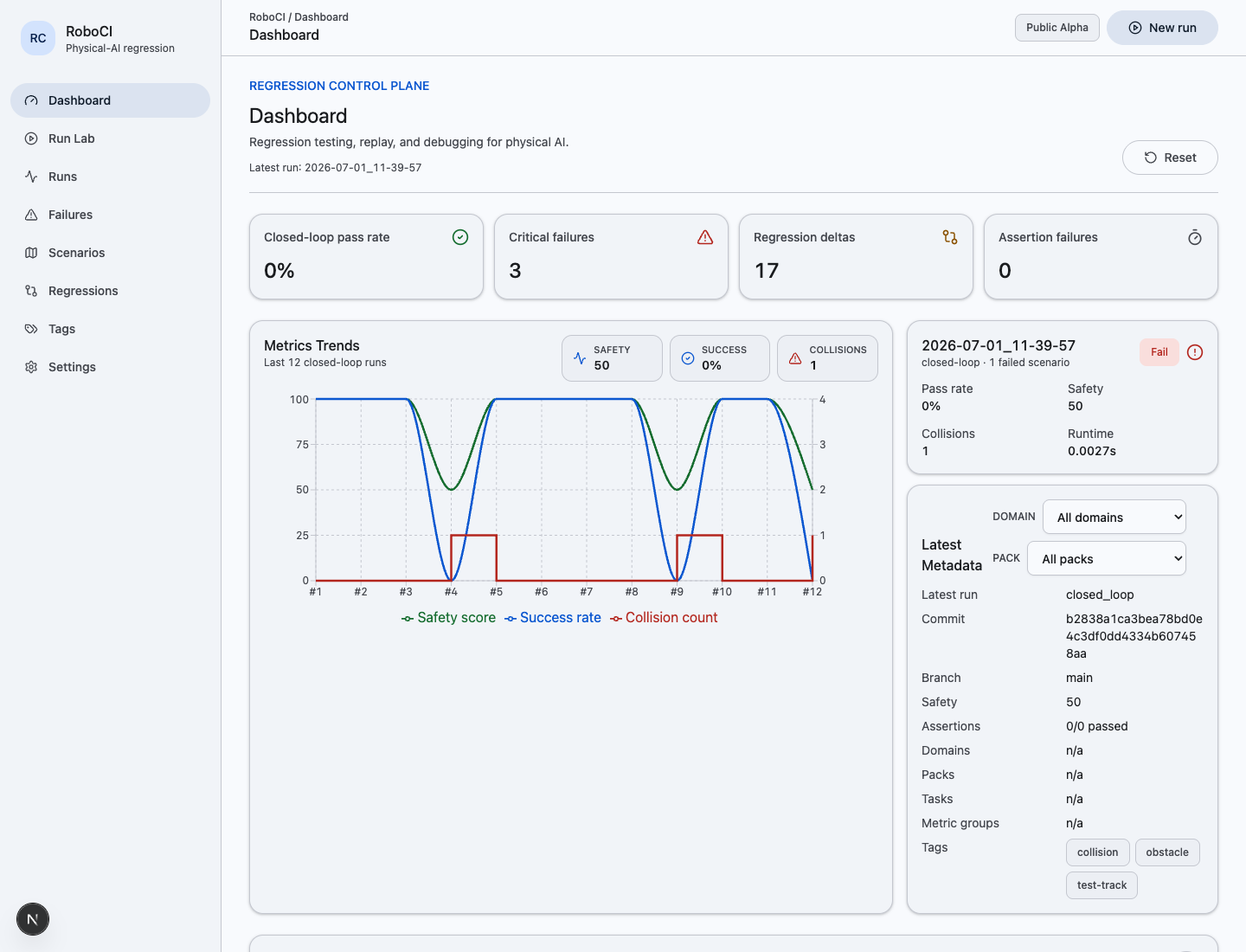Open Settings in sidebar
Screen dimensions: 1246x952
(110, 367)
